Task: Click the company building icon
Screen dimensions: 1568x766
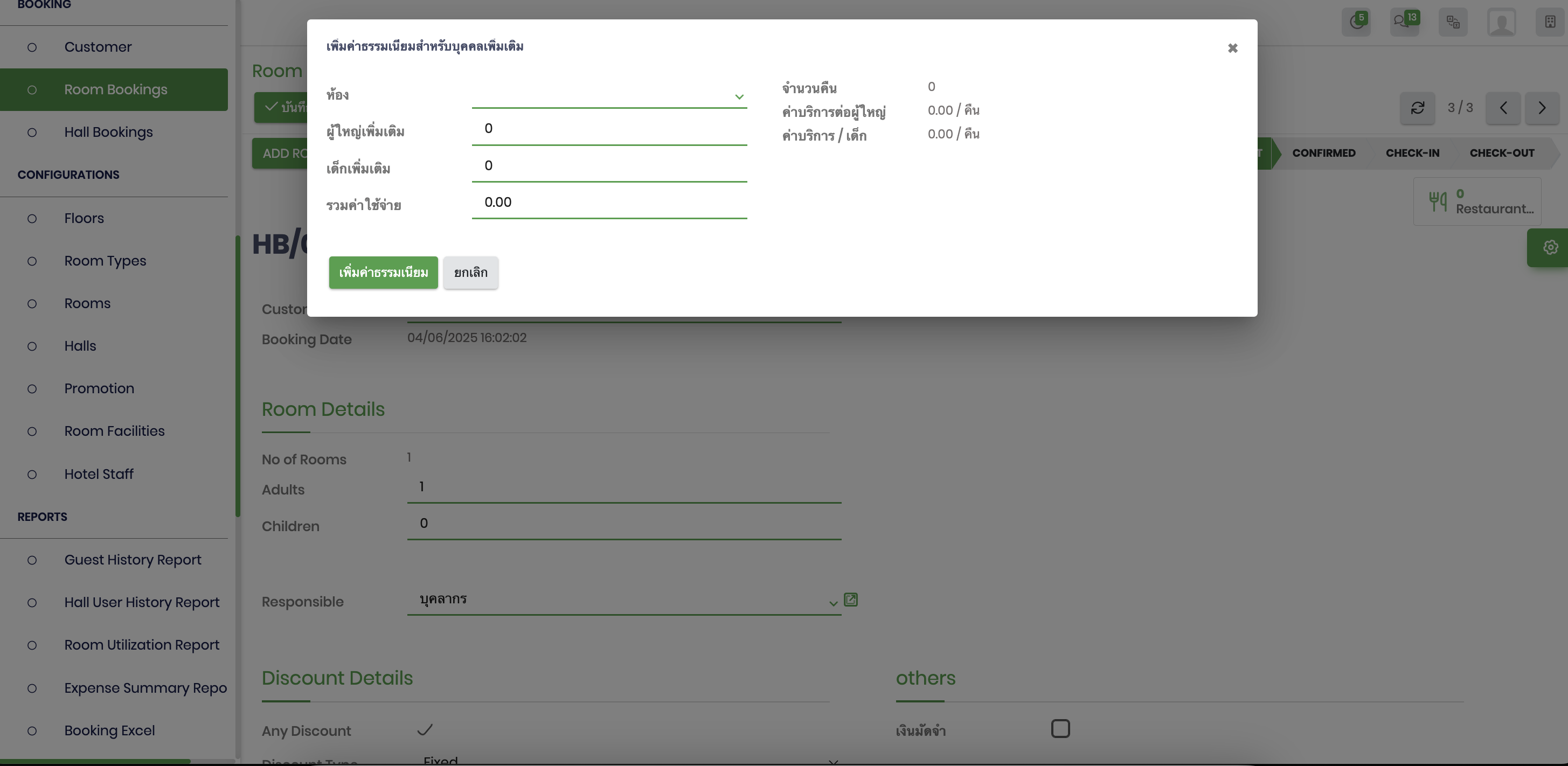Action: click(x=1550, y=23)
